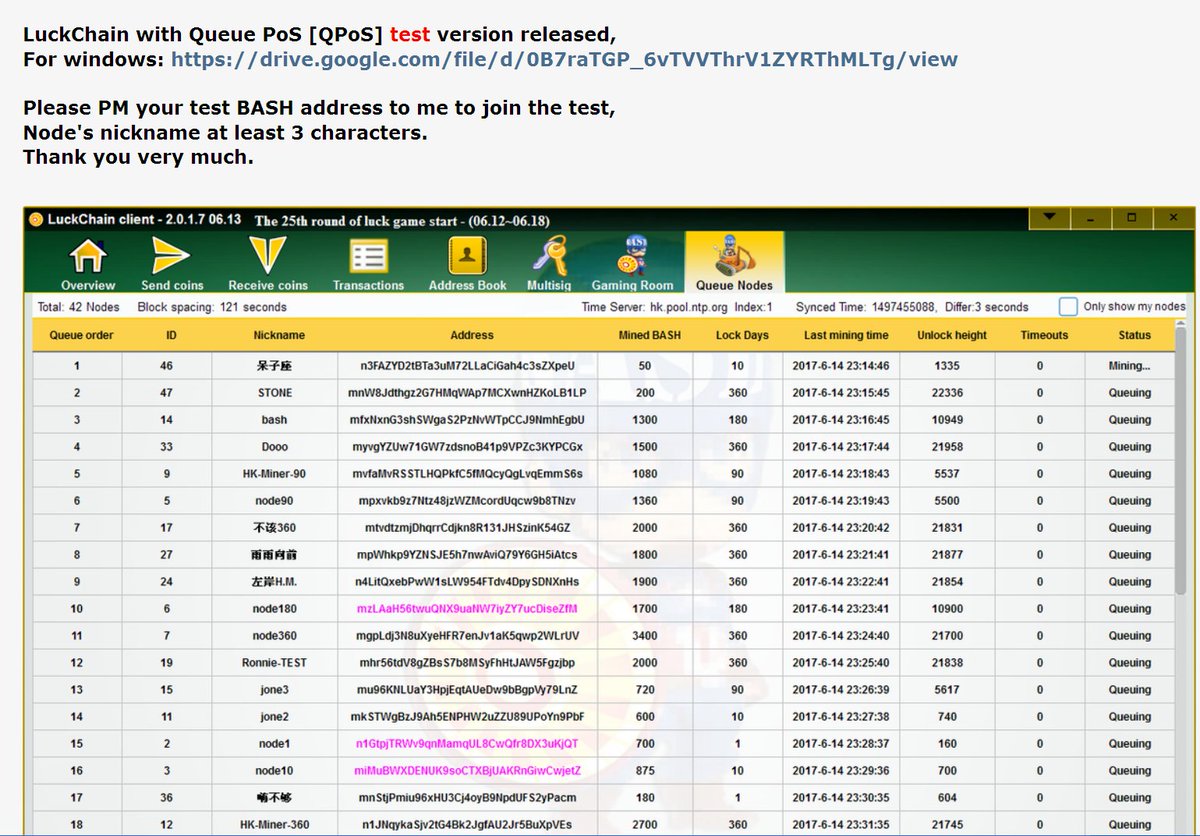1200x836 pixels.
Task: Select the Send coins icon
Action: pyautogui.click(x=173, y=260)
